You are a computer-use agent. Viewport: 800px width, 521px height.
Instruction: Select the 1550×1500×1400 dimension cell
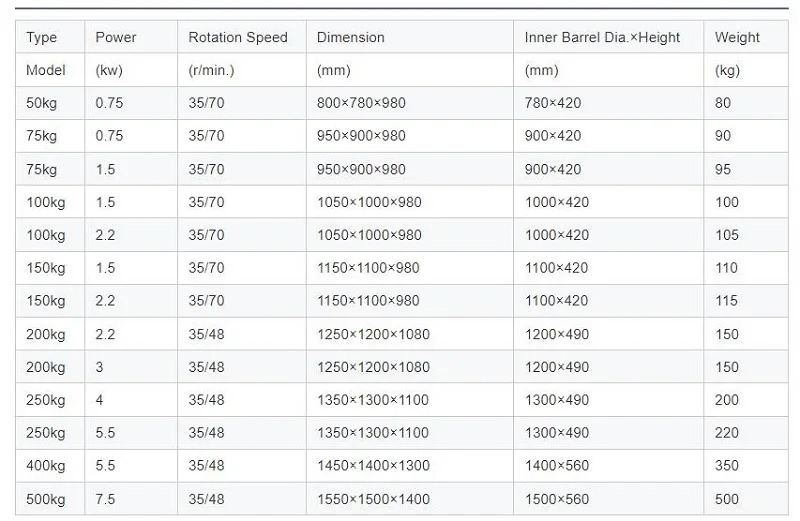tap(373, 499)
